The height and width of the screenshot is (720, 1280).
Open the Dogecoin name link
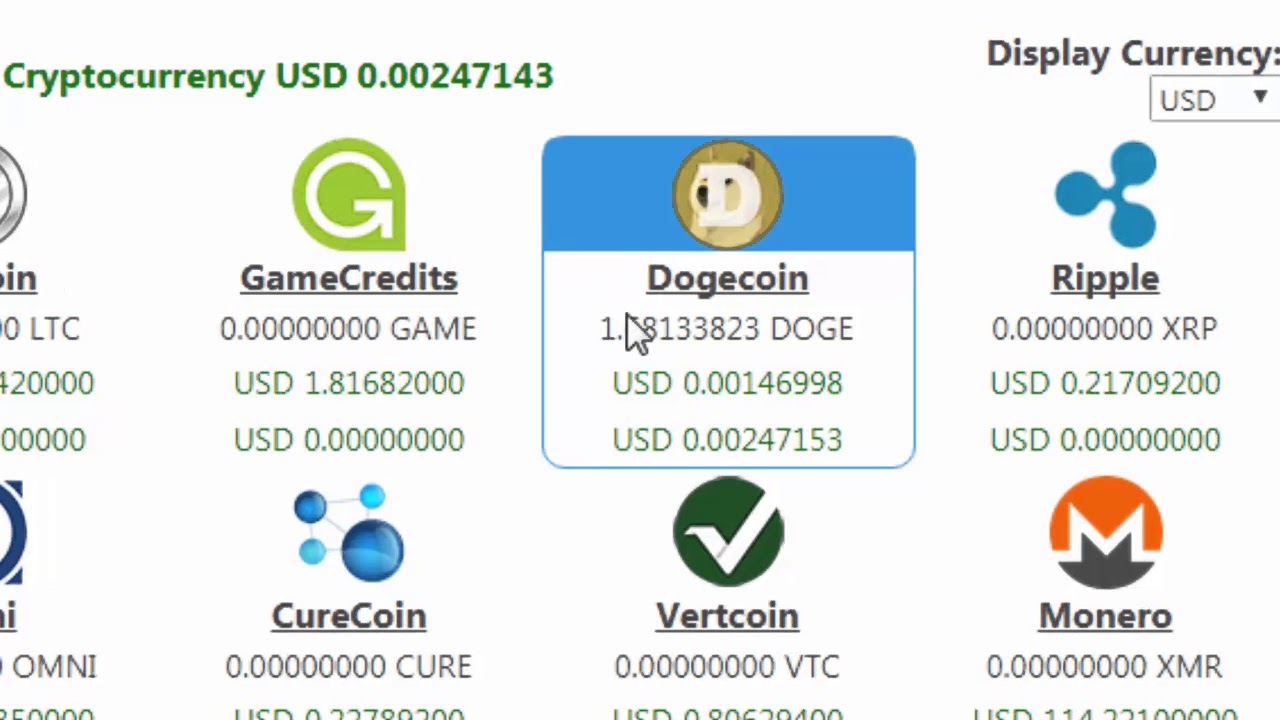[728, 278]
